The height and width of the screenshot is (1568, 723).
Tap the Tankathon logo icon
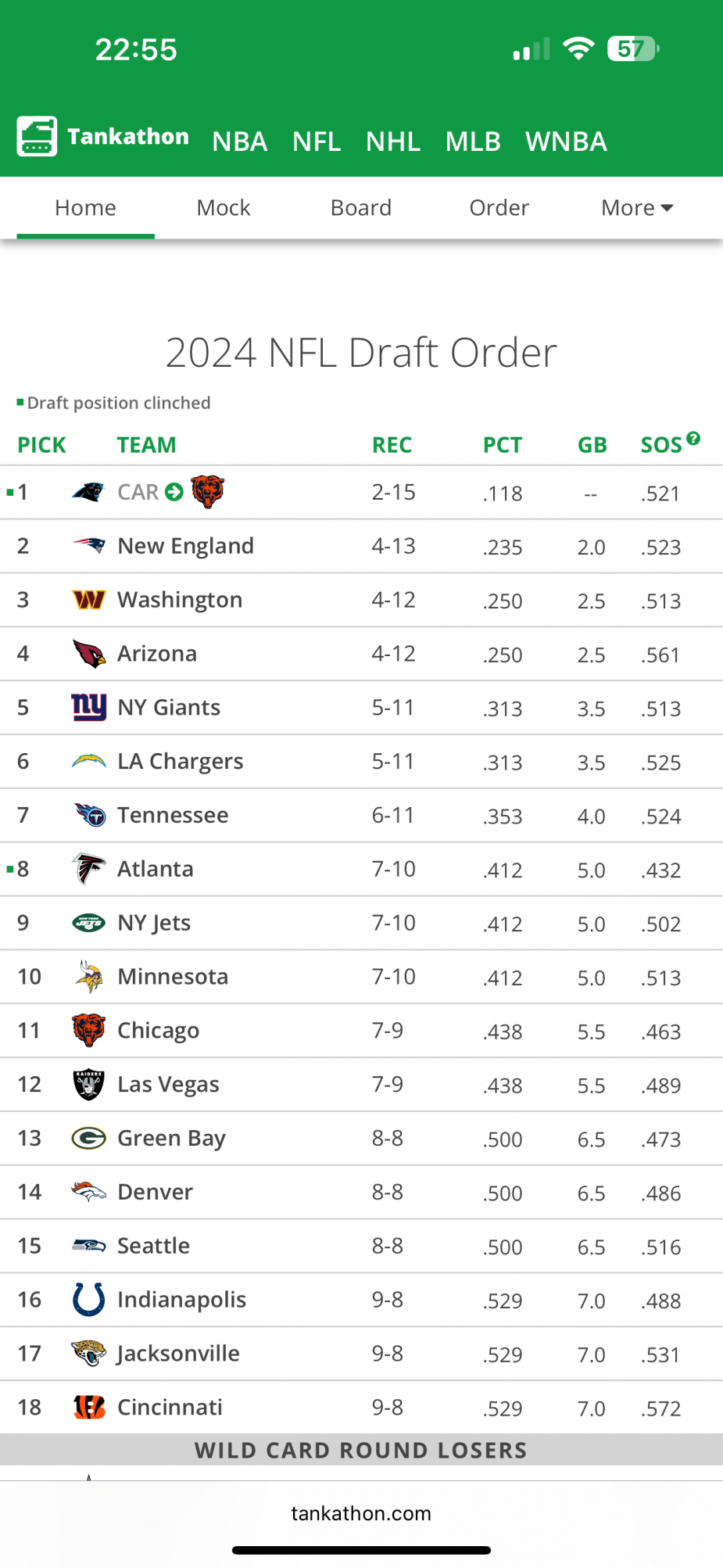pyautogui.click(x=37, y=137)
